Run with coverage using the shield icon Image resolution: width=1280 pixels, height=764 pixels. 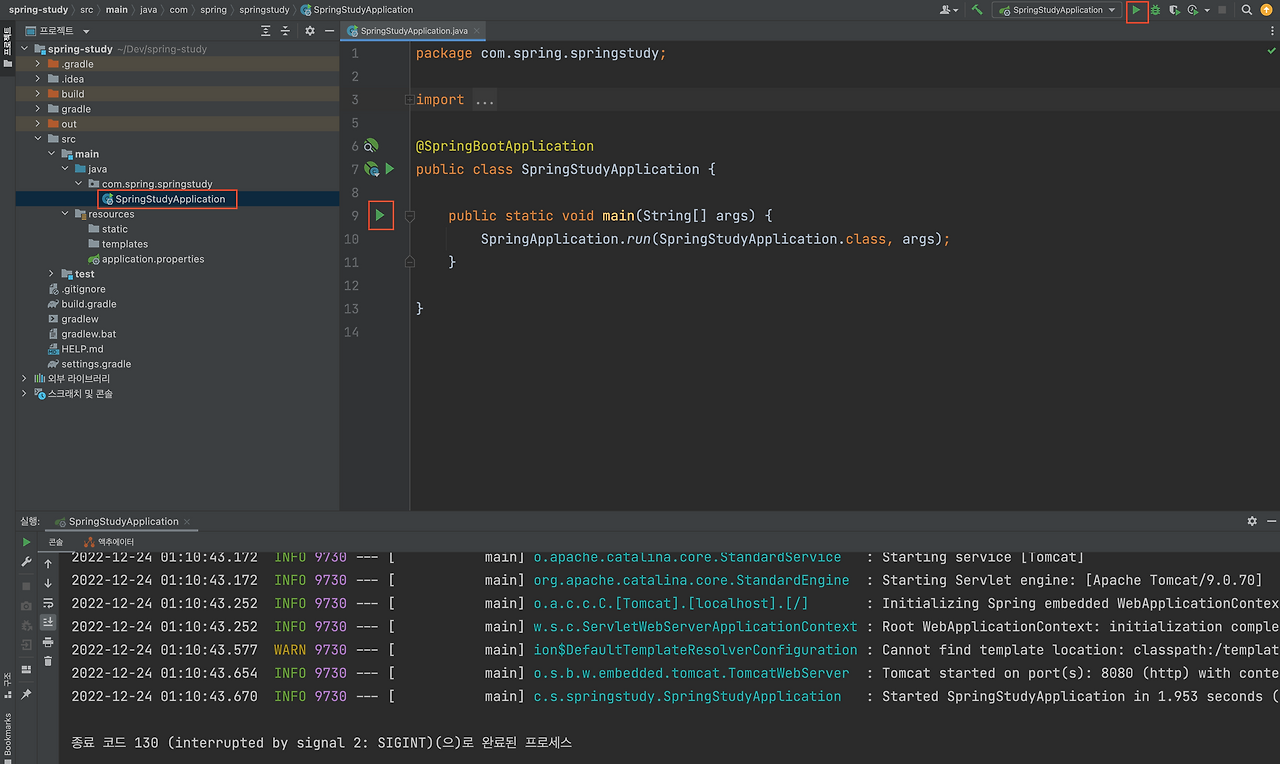pyautogui.click(x=1175, y=10)
